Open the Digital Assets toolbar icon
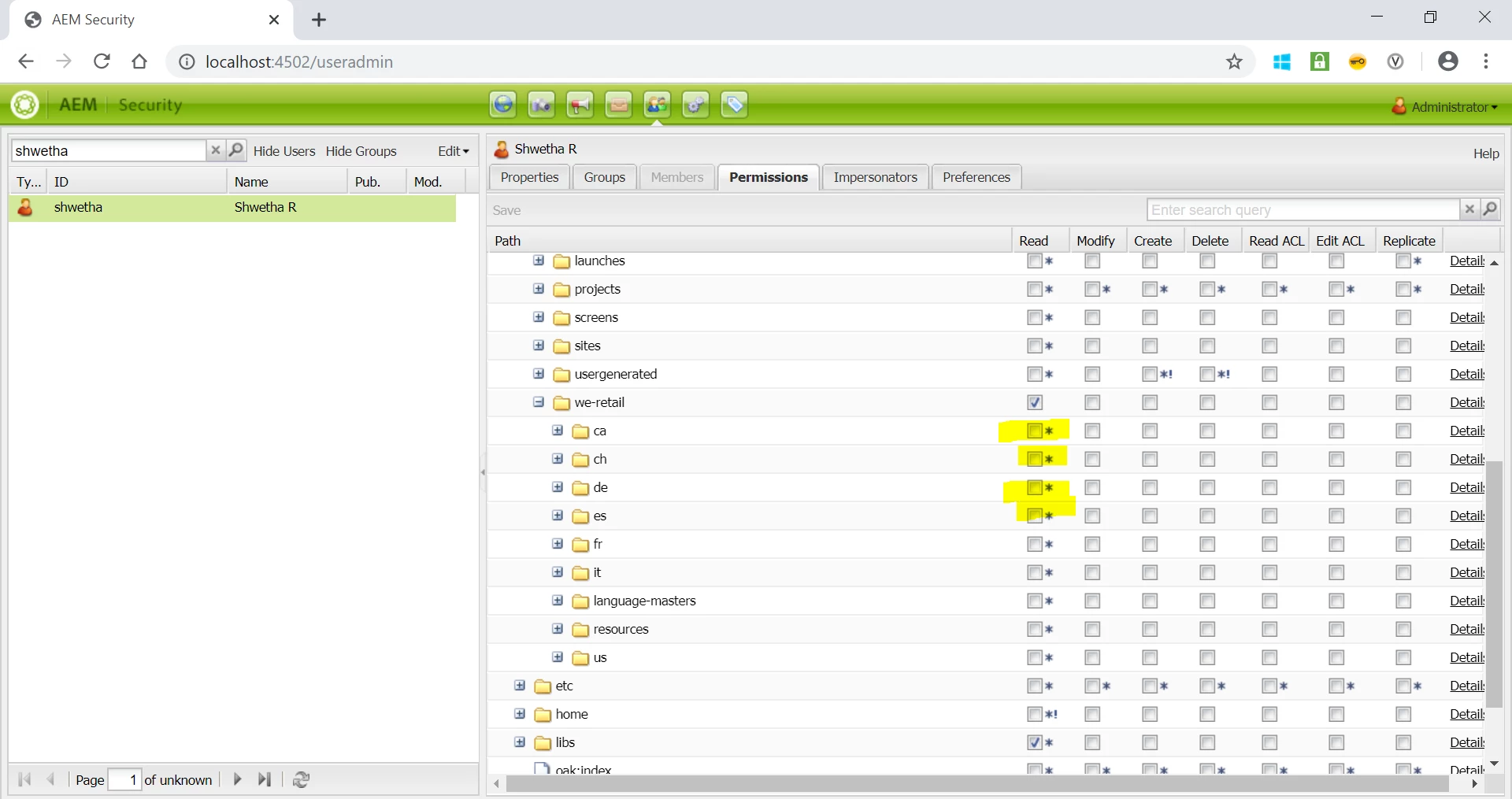Viewport: 1512px width, 799px height. click(541, 105)
